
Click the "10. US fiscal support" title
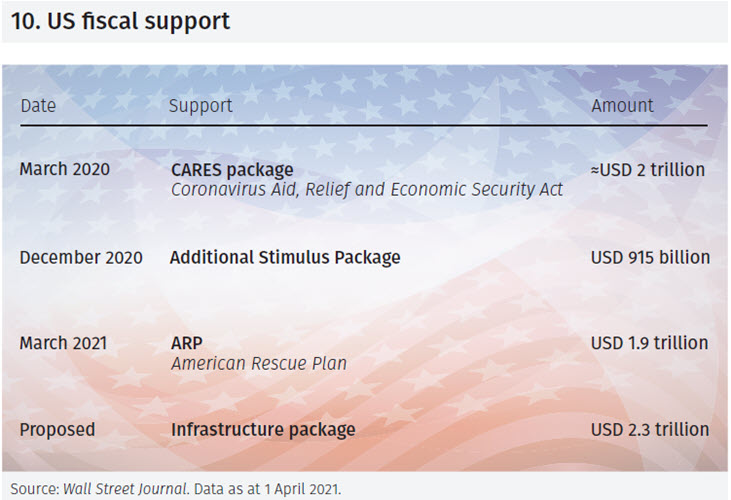click(x=120, y=21)
